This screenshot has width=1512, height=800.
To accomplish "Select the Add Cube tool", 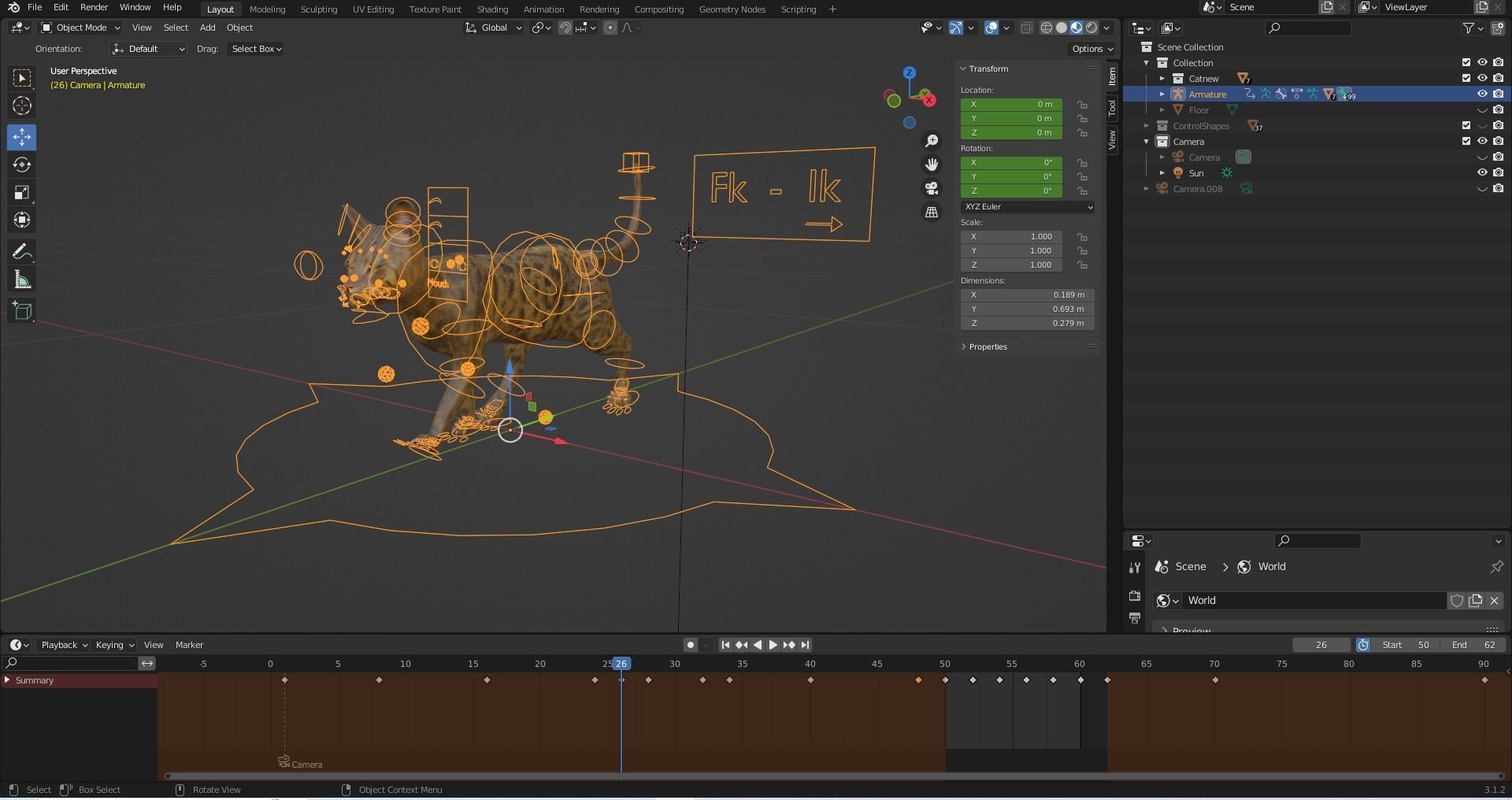I will pyautogui.click(x=22, y=311).
